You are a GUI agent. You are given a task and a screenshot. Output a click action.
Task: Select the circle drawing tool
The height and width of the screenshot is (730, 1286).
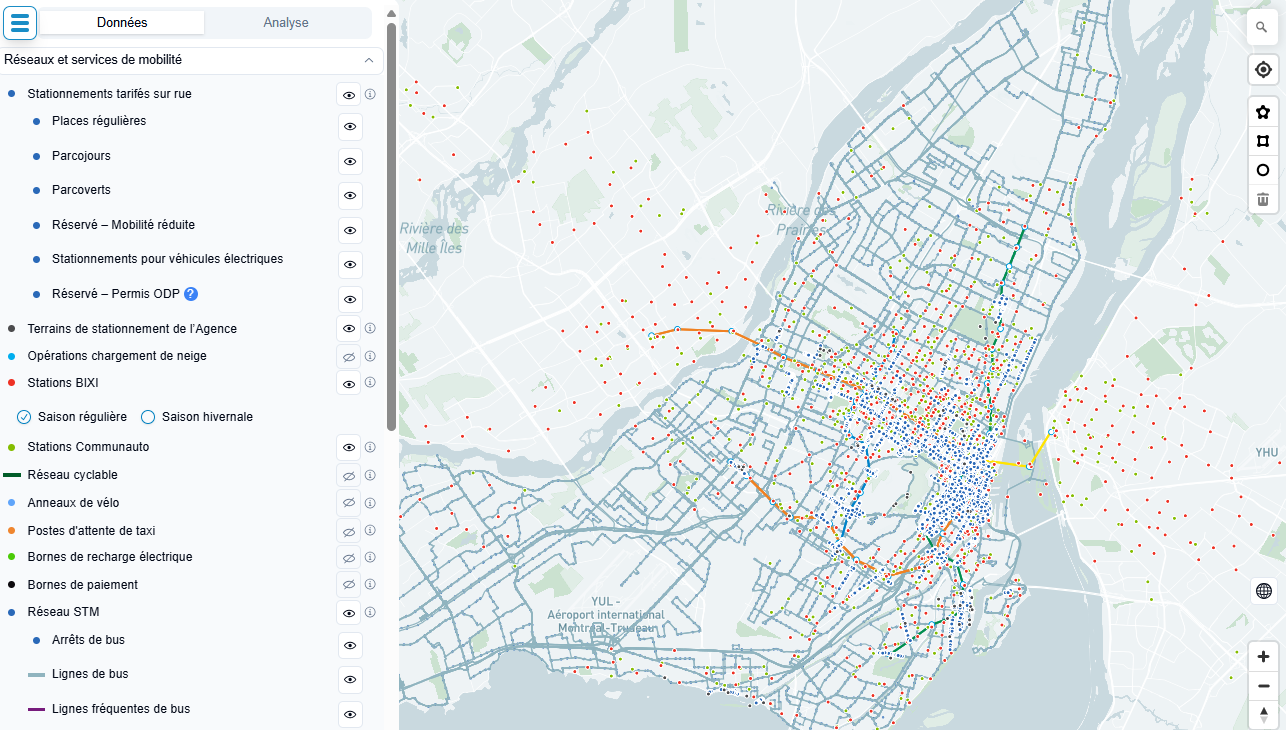pyautogui.click(x=1263, y=170)
